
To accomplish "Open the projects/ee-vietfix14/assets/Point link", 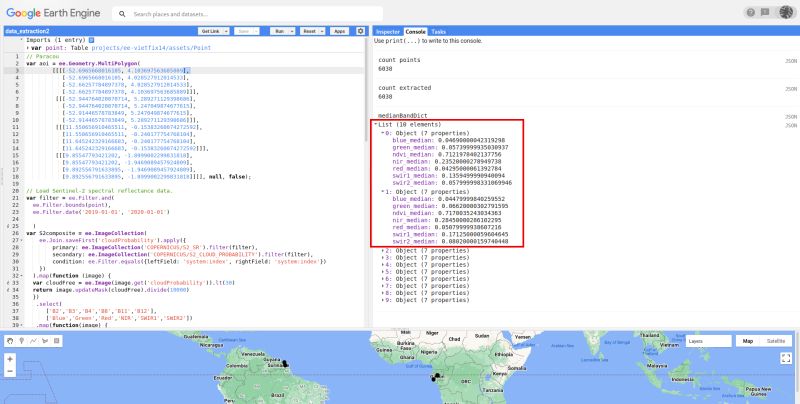I will coord(151,48).
